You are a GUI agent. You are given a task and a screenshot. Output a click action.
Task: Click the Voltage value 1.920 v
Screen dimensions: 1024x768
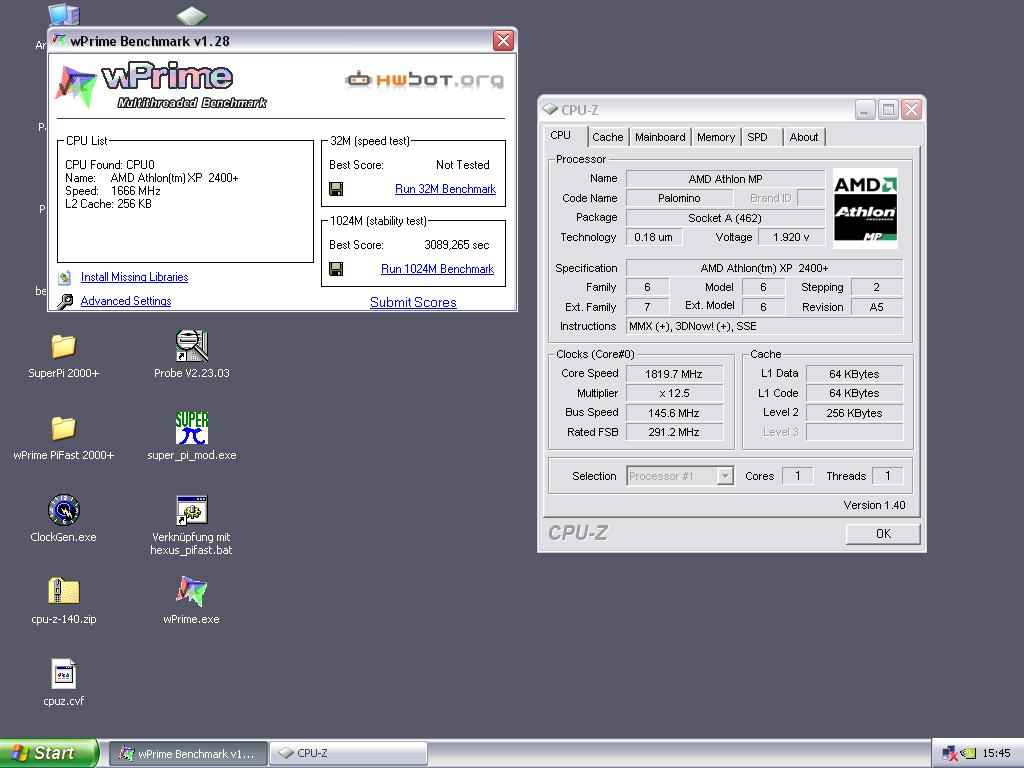791,237
